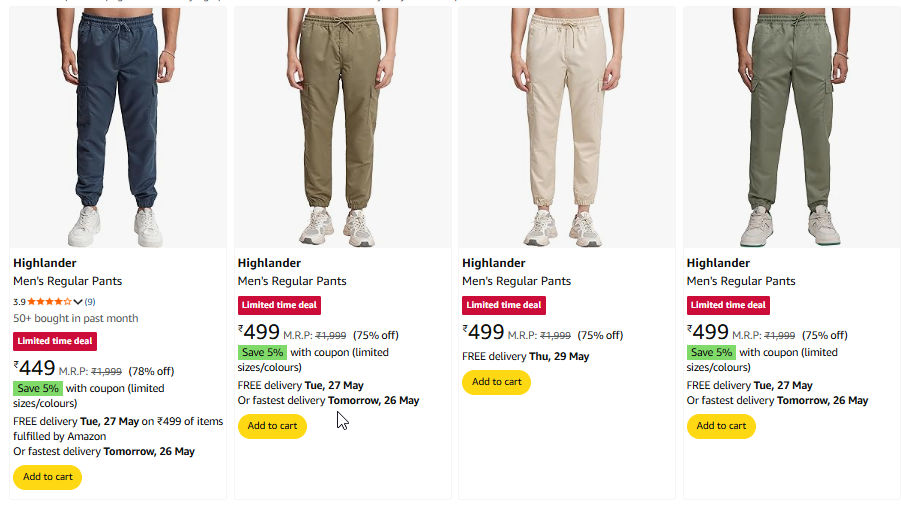901x506 pixels.
Task: Open the cream pants product image
Action: coord(567,128)
